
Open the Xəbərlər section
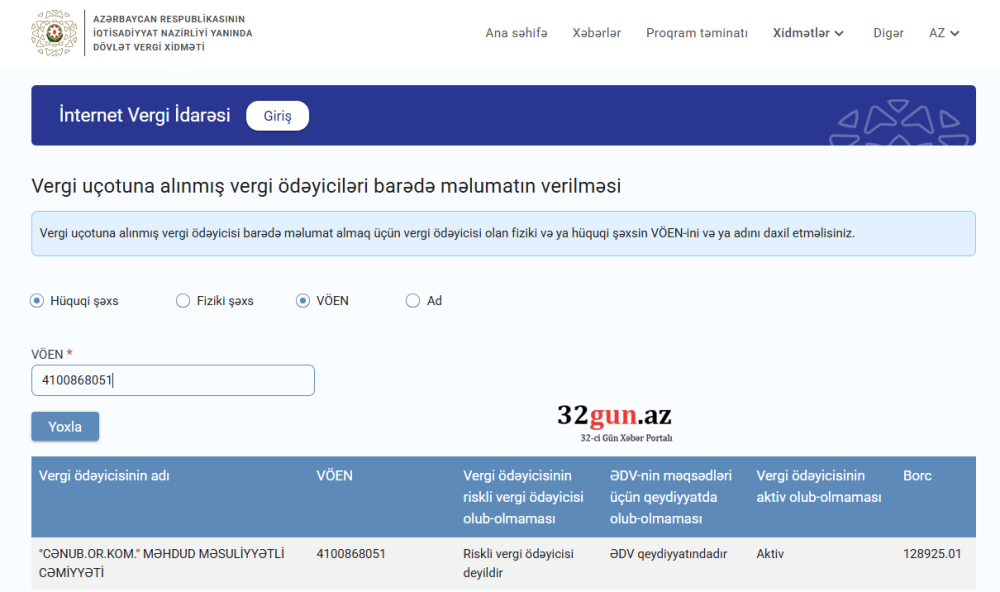click(596, 33)
